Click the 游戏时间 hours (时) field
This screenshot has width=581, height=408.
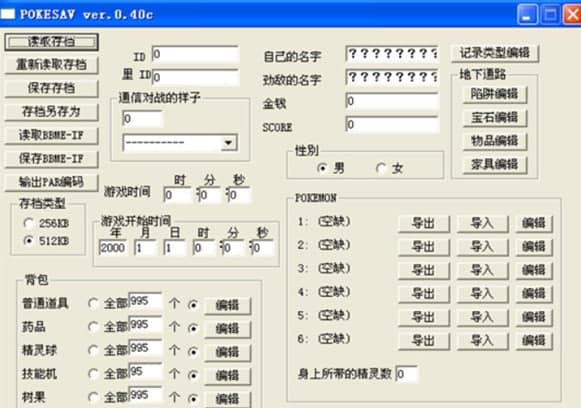(x=178, y=195)
